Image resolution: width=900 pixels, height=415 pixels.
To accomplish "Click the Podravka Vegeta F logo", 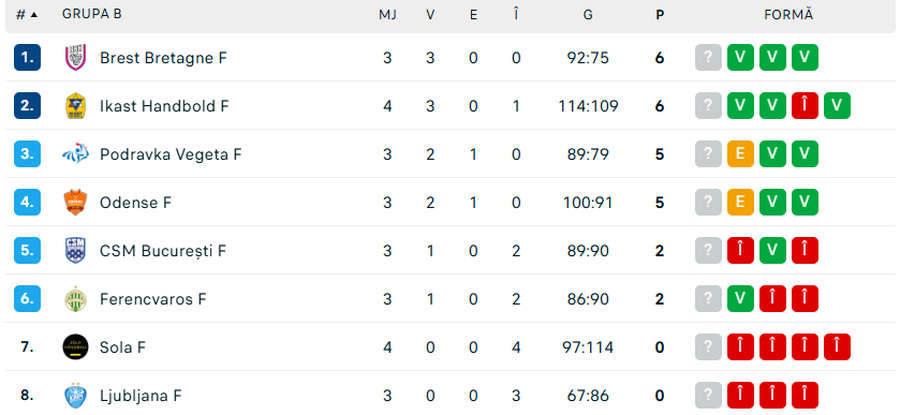I will click(75, 154).
